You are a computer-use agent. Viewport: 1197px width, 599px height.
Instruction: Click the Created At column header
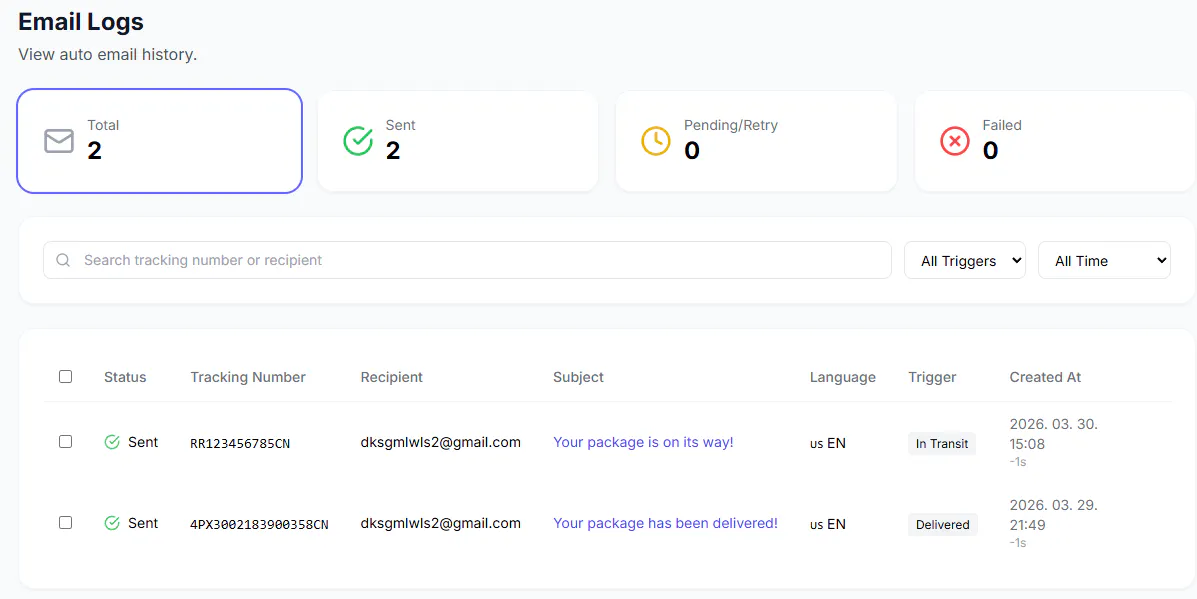(1045, 377)
